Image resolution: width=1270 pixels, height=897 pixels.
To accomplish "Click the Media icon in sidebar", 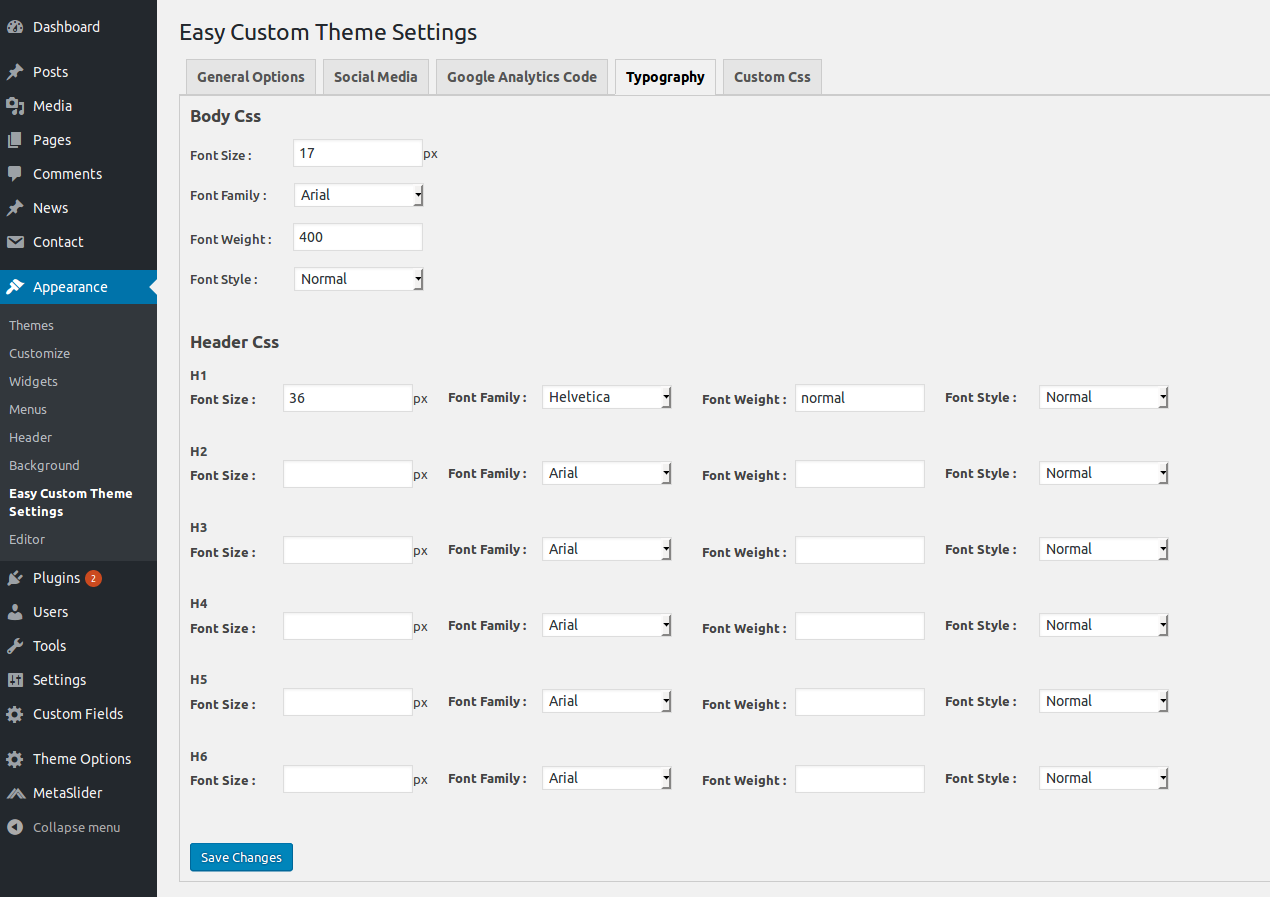I will point(15,106).
